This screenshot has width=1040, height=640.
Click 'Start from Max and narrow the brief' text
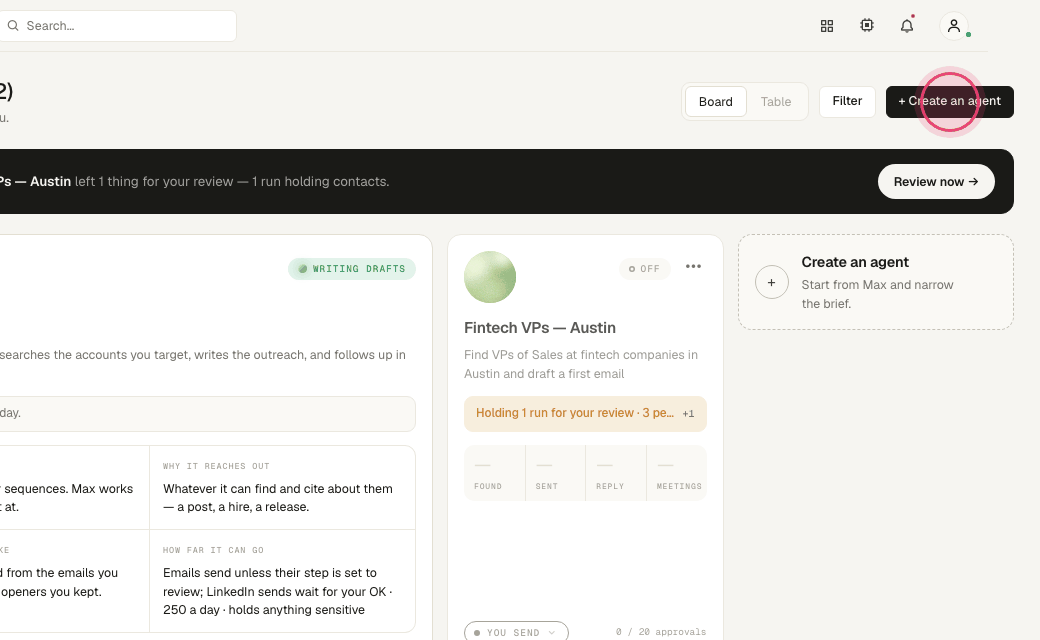pos(877,294)
